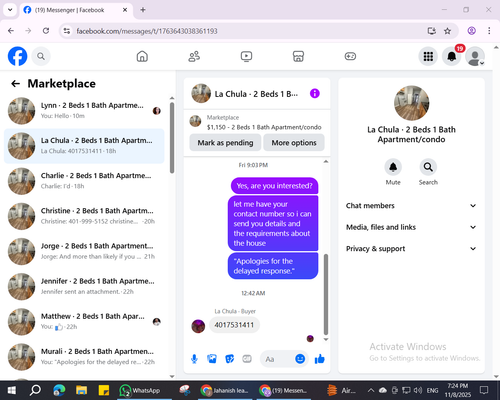Open the Facebook logo home link
The height and width of the screenshot is (400, 500).
17,56
